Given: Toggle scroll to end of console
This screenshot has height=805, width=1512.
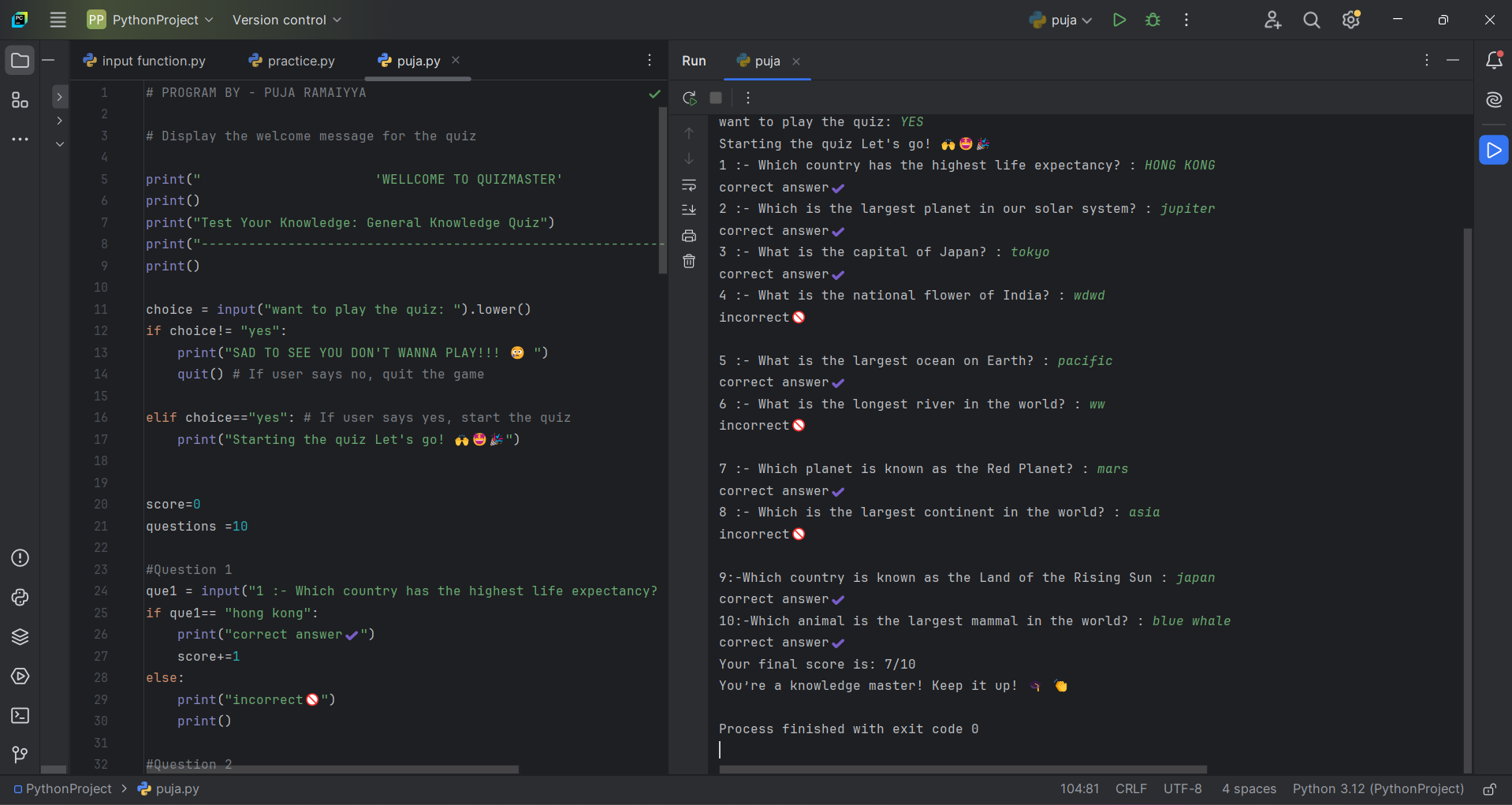Looking at the screenshot, I should pos(689,210).
